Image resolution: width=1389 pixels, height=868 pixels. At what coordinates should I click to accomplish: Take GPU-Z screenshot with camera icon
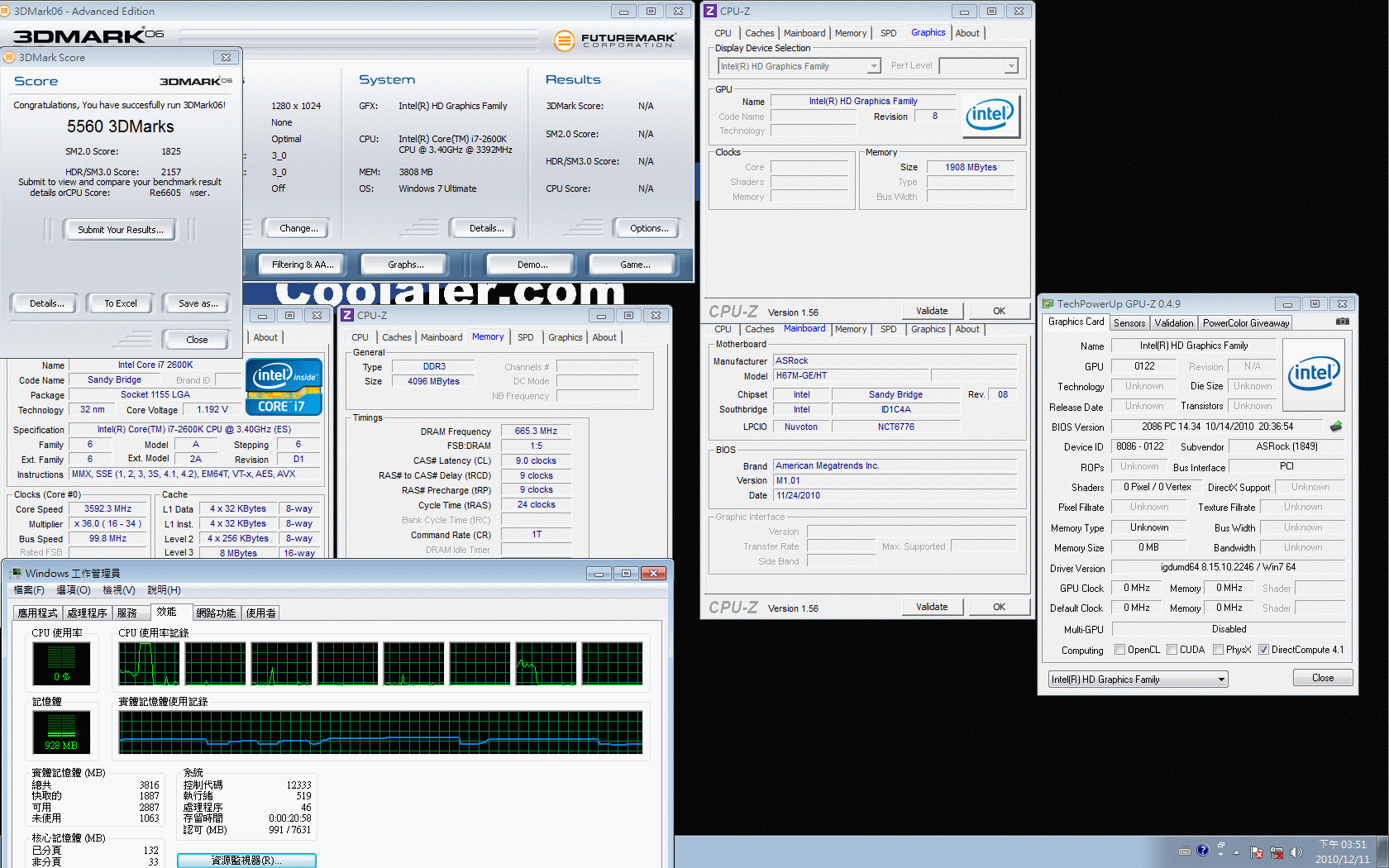pos(1343,322)
